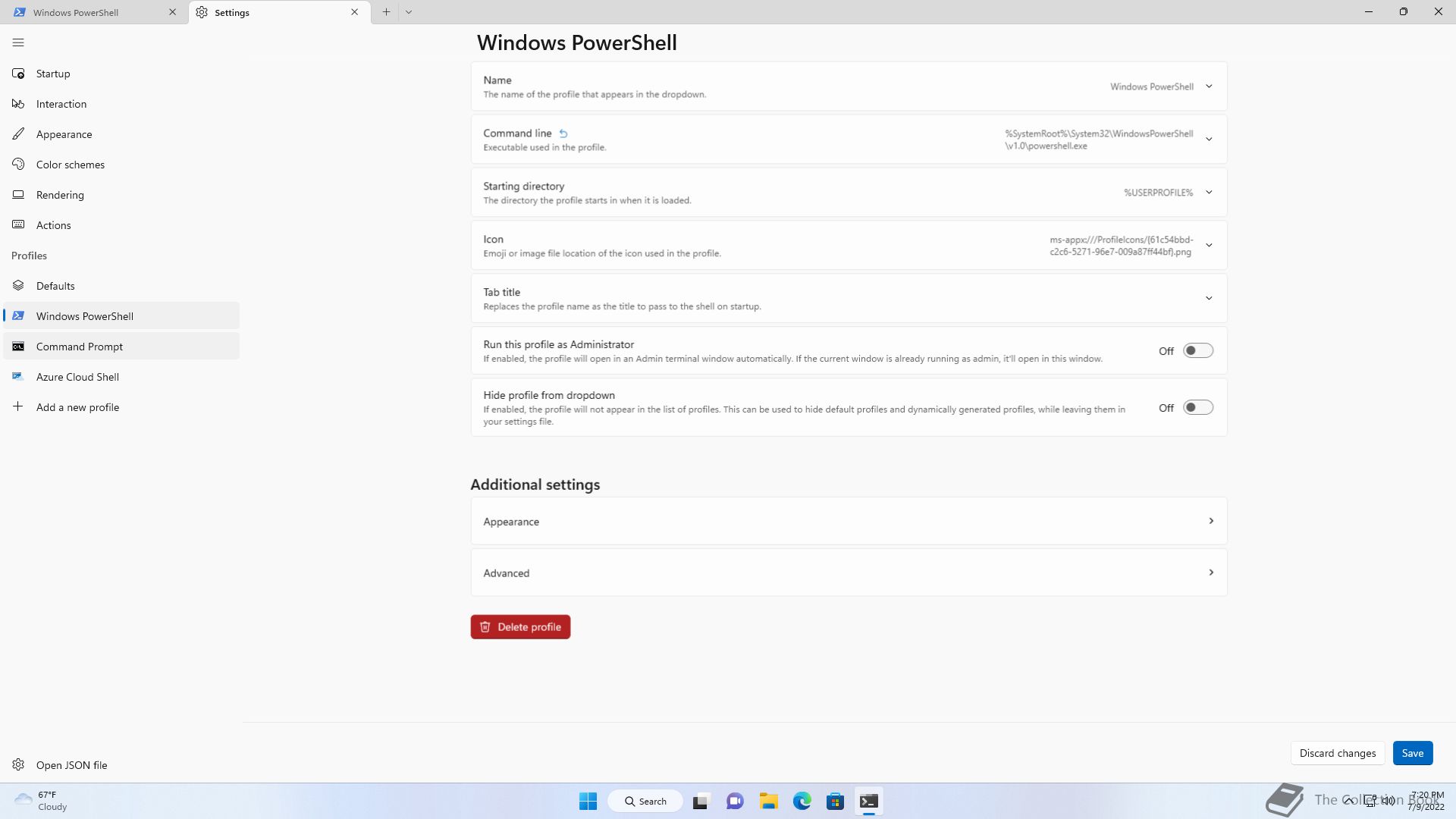The height and width of the screenshot is (819, 1456).
Task: Click the Azure Cloud Shell profile icon
Action: coord(18,377)
